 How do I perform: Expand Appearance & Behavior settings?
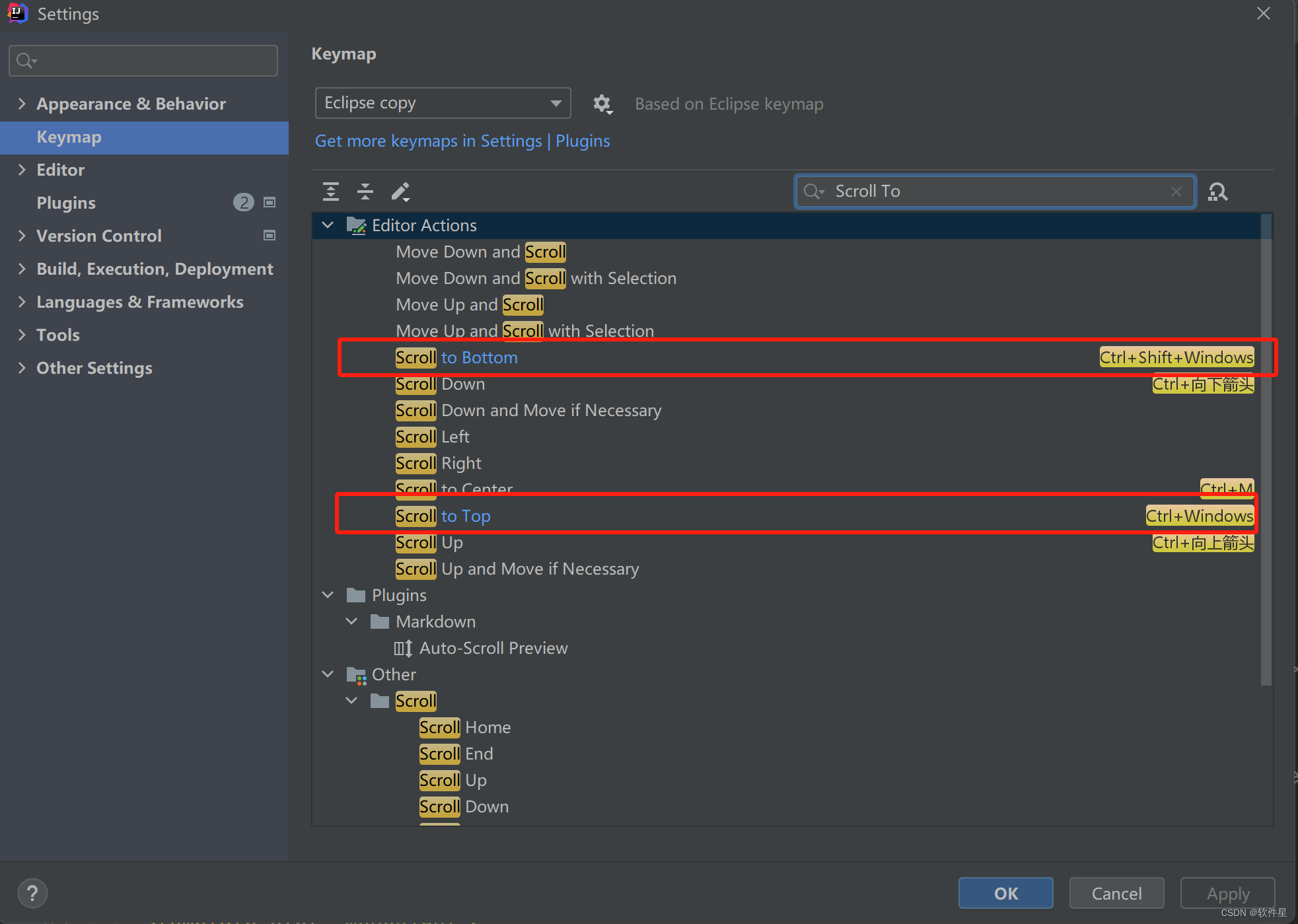(22, 104)
